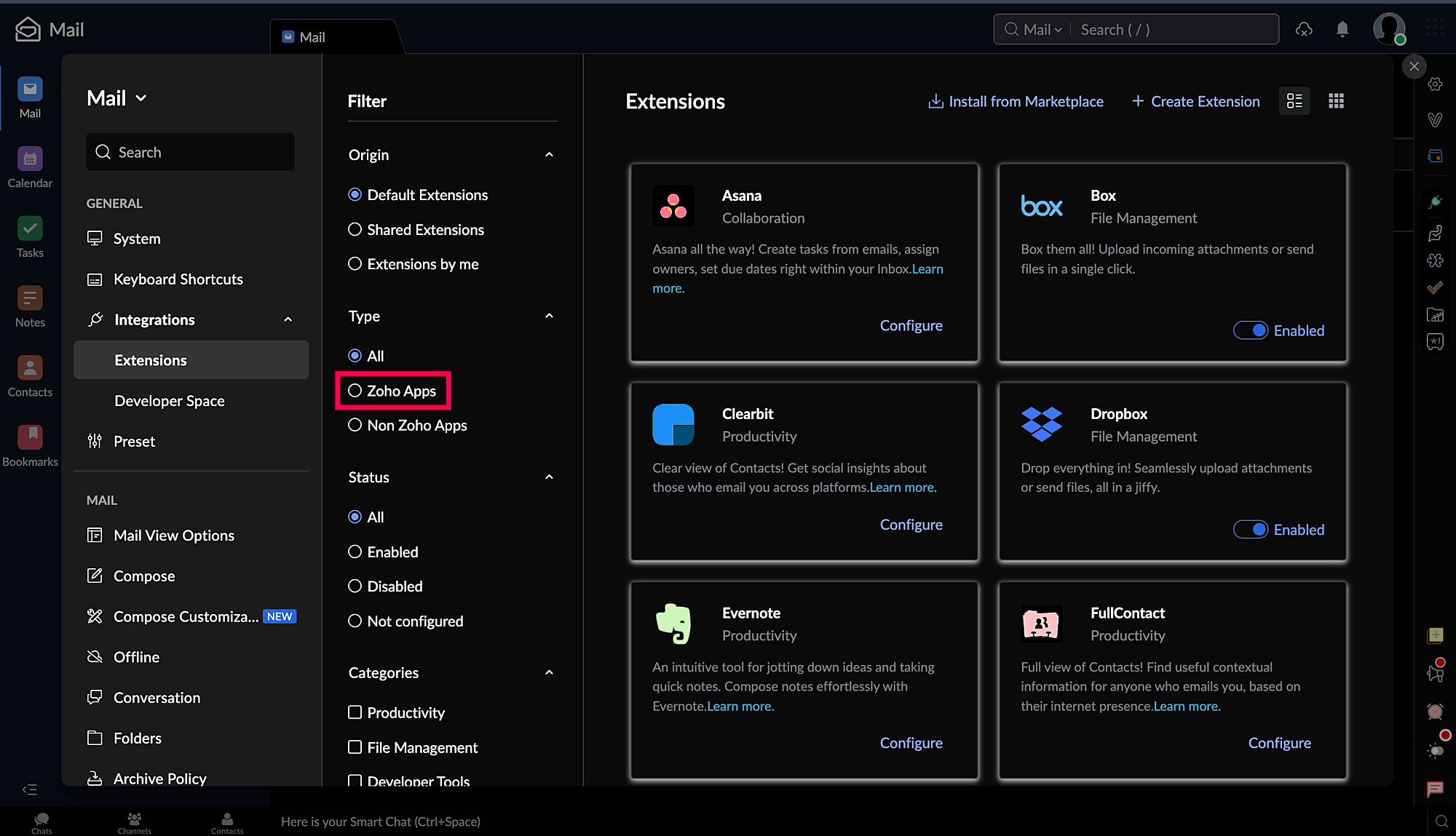Configure the FullContact extension

(1279, 743)
